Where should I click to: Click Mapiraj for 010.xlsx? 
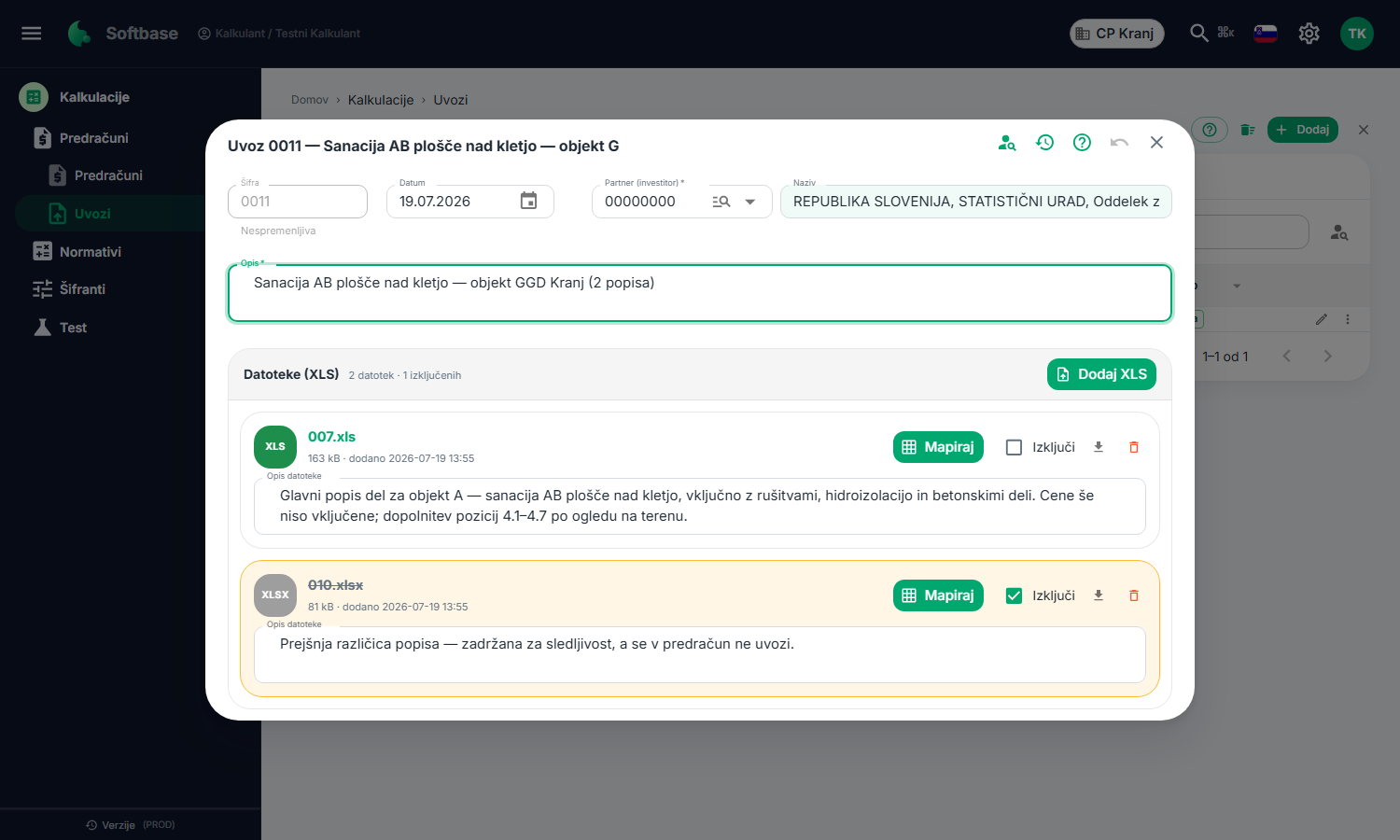click(x=938, y=595)
